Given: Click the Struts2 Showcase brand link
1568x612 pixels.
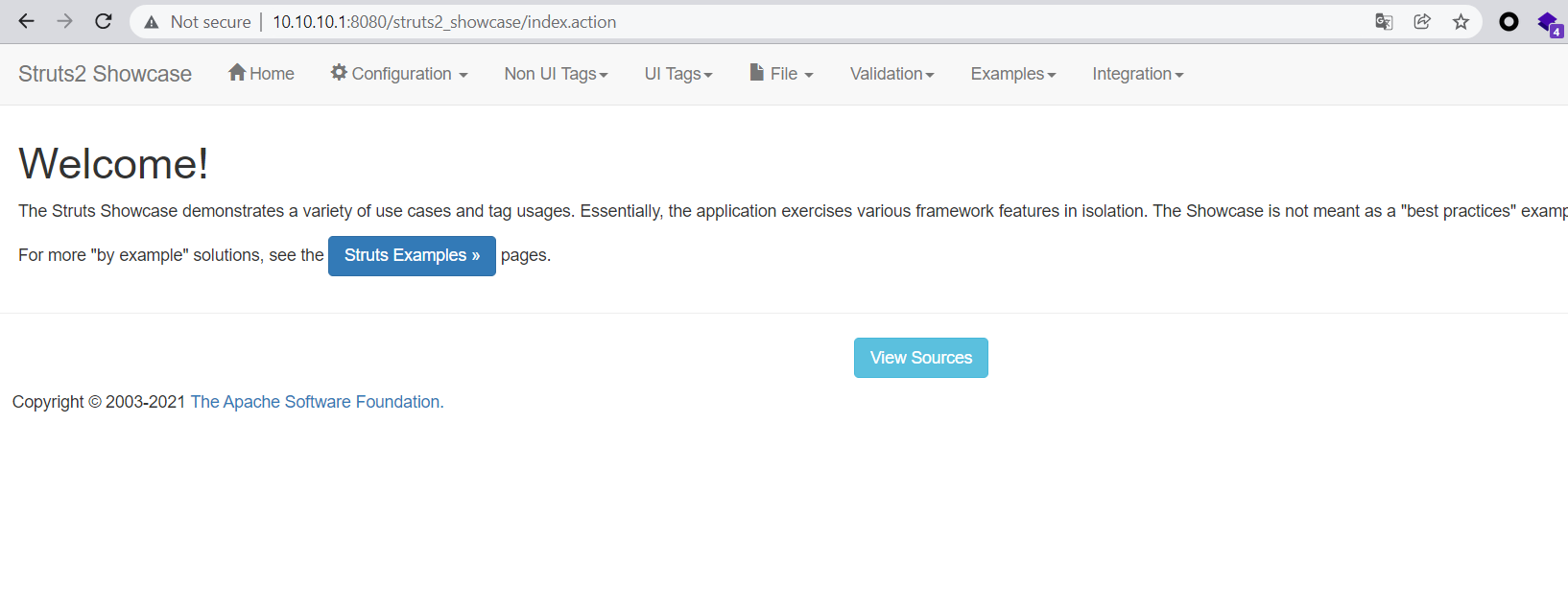Looking at the screenshot, I should coord(105,74).
